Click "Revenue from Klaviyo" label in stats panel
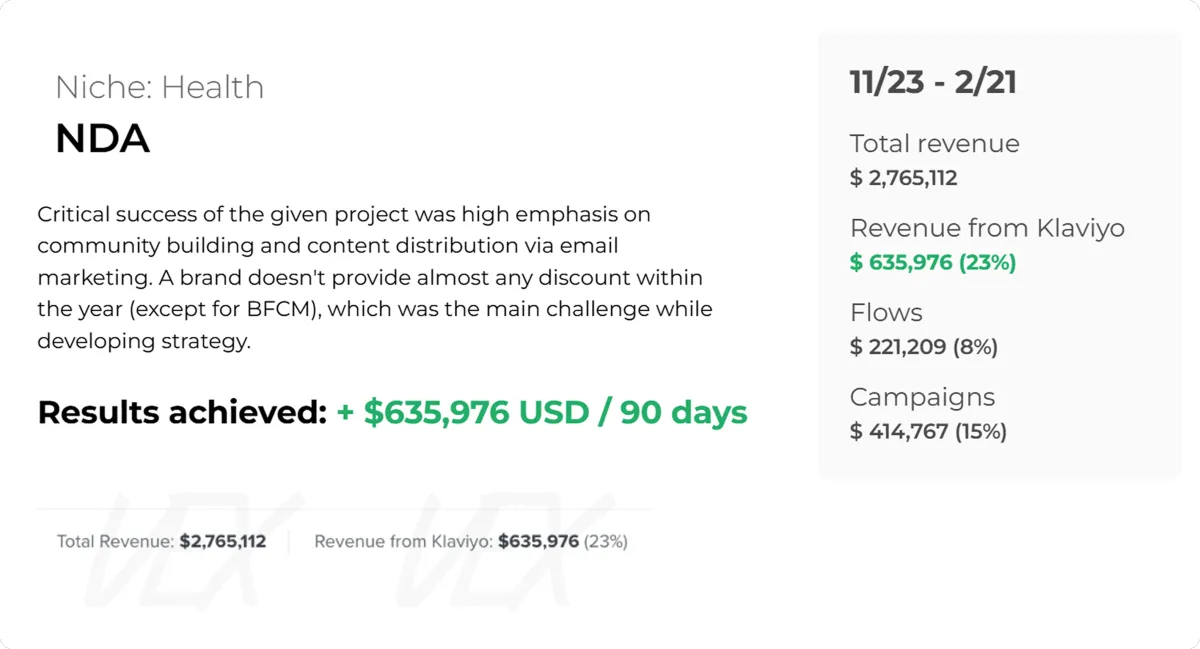 [987, 228]
